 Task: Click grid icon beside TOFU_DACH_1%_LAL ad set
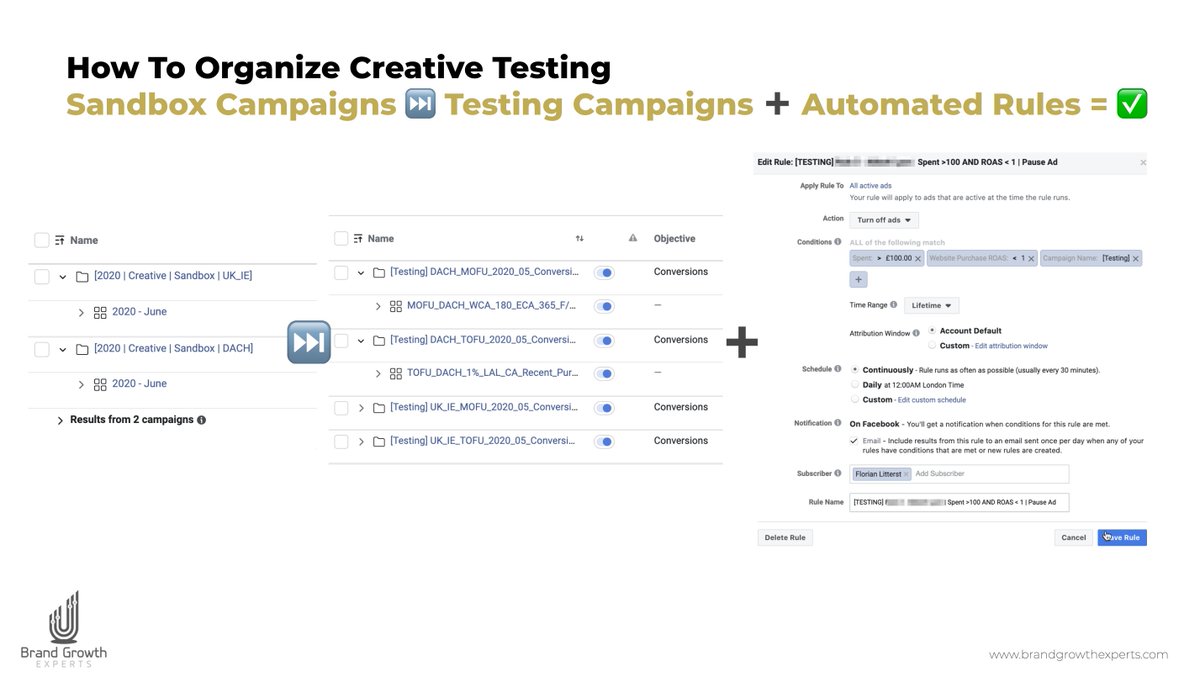click(396, 374)
